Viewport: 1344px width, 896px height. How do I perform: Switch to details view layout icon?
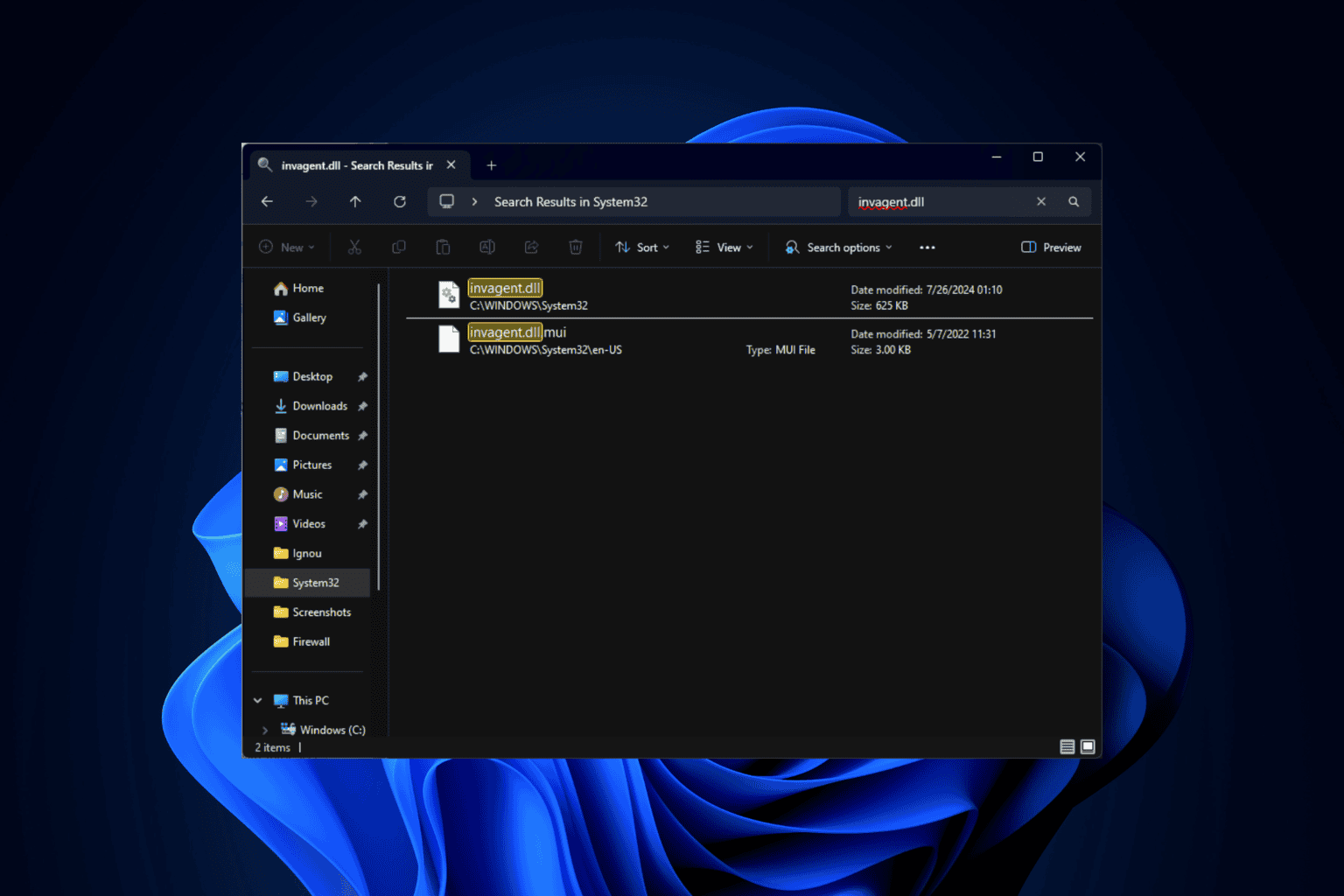pos(1067,746)
